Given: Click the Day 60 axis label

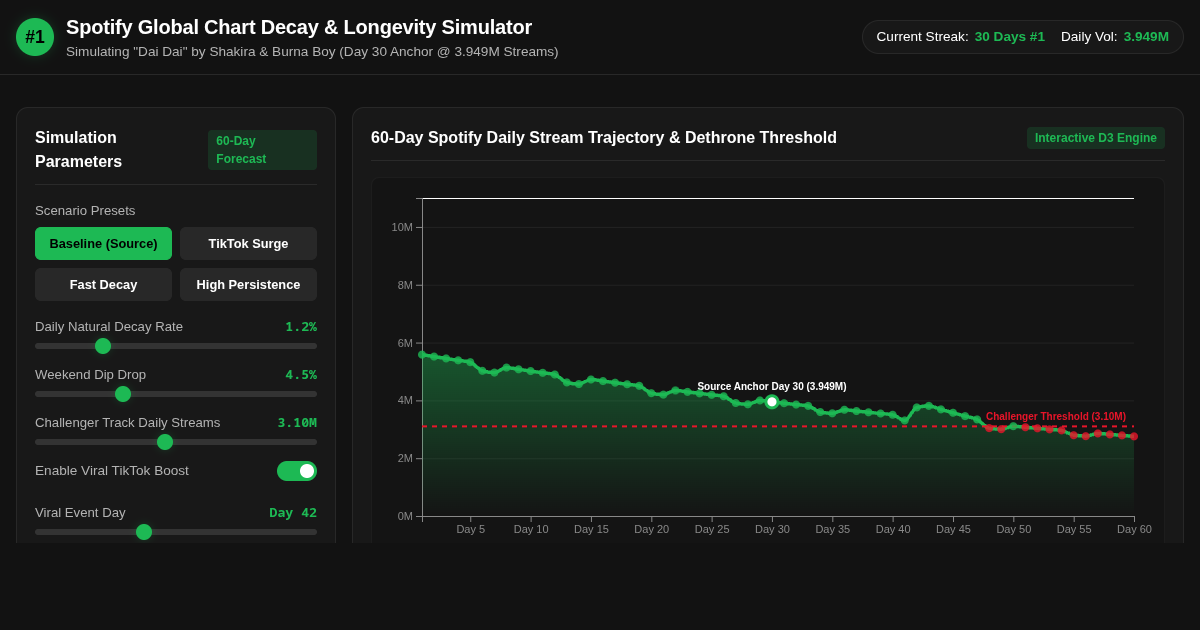Looking at the screenshot, I should click(1134, 529).
